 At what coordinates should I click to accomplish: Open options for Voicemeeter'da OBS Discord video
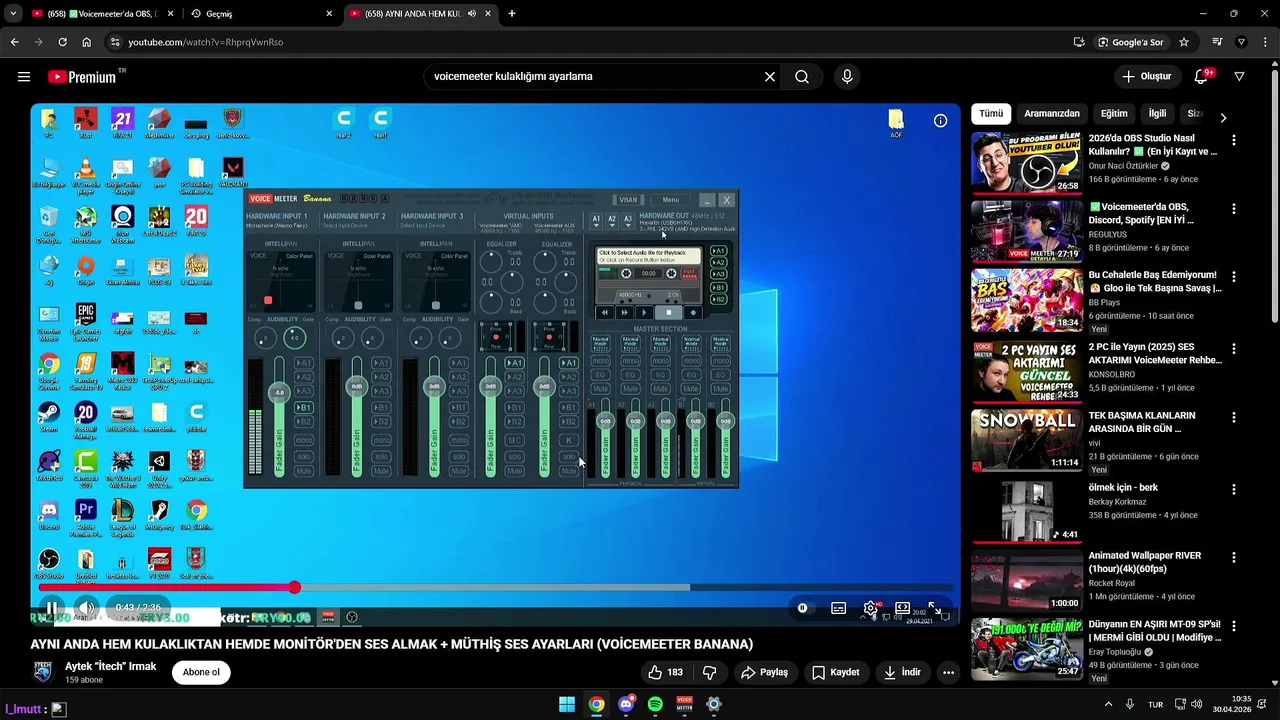(1234, 209)
